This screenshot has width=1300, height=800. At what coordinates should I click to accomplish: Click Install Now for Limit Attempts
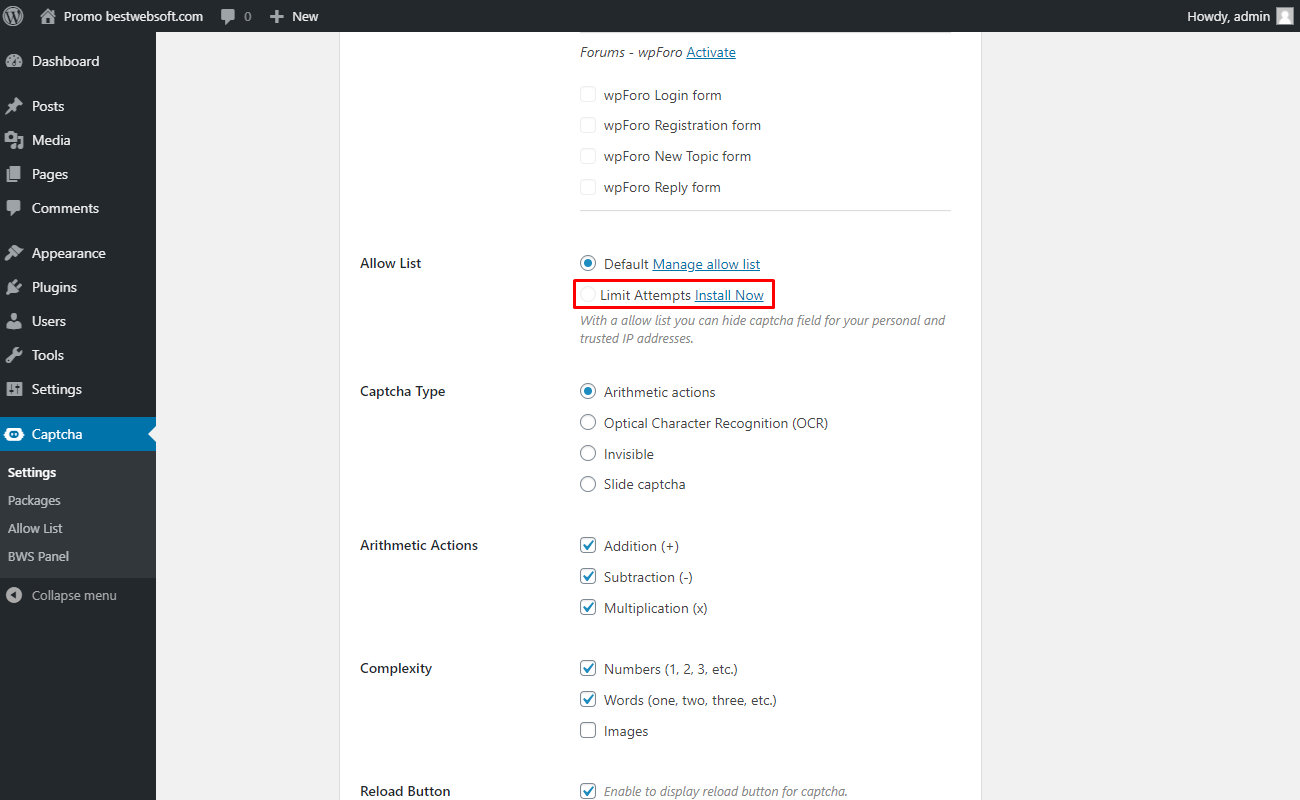pyautogui.click(x=729, y=295)
